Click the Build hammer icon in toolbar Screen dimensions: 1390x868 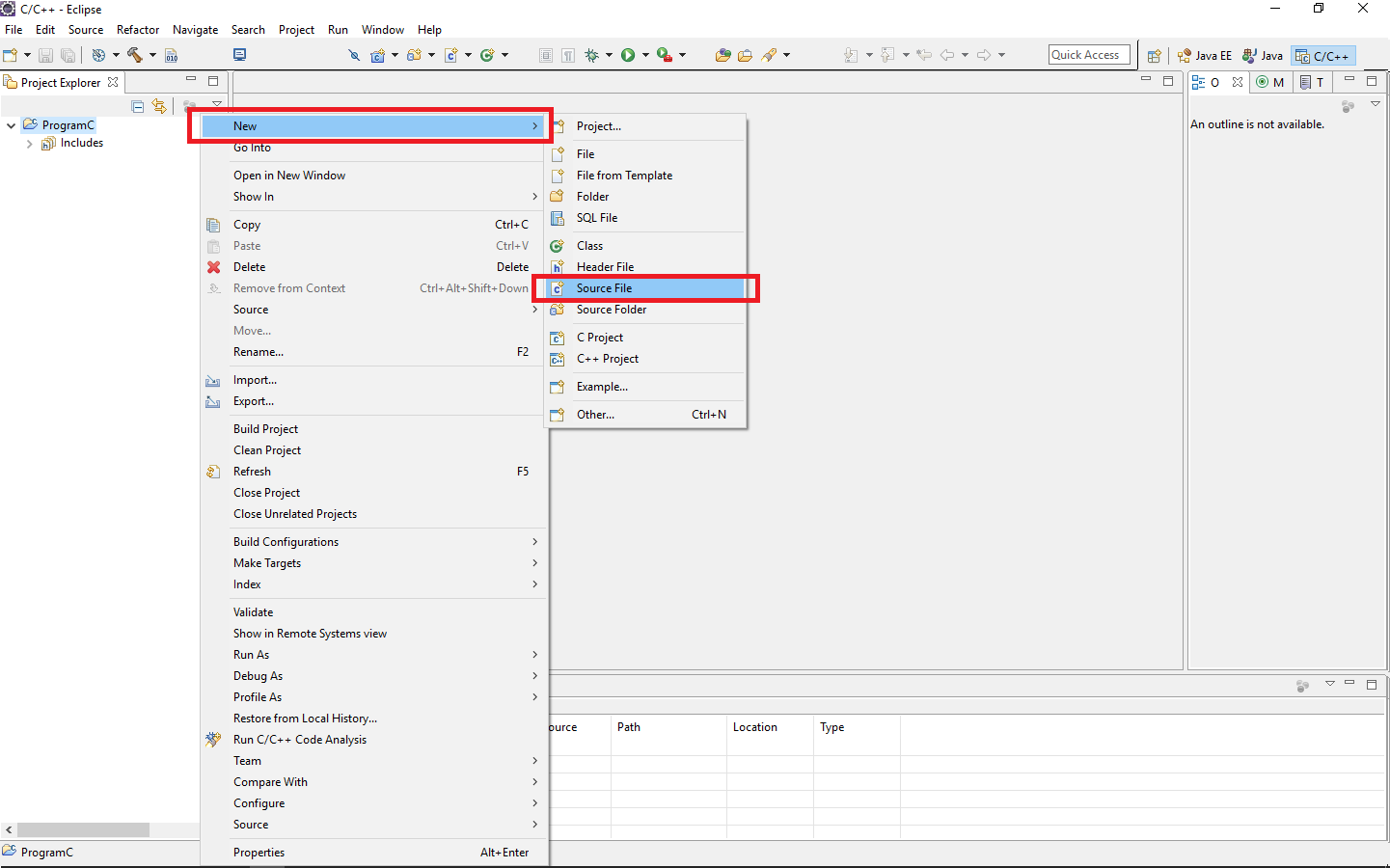134,55
